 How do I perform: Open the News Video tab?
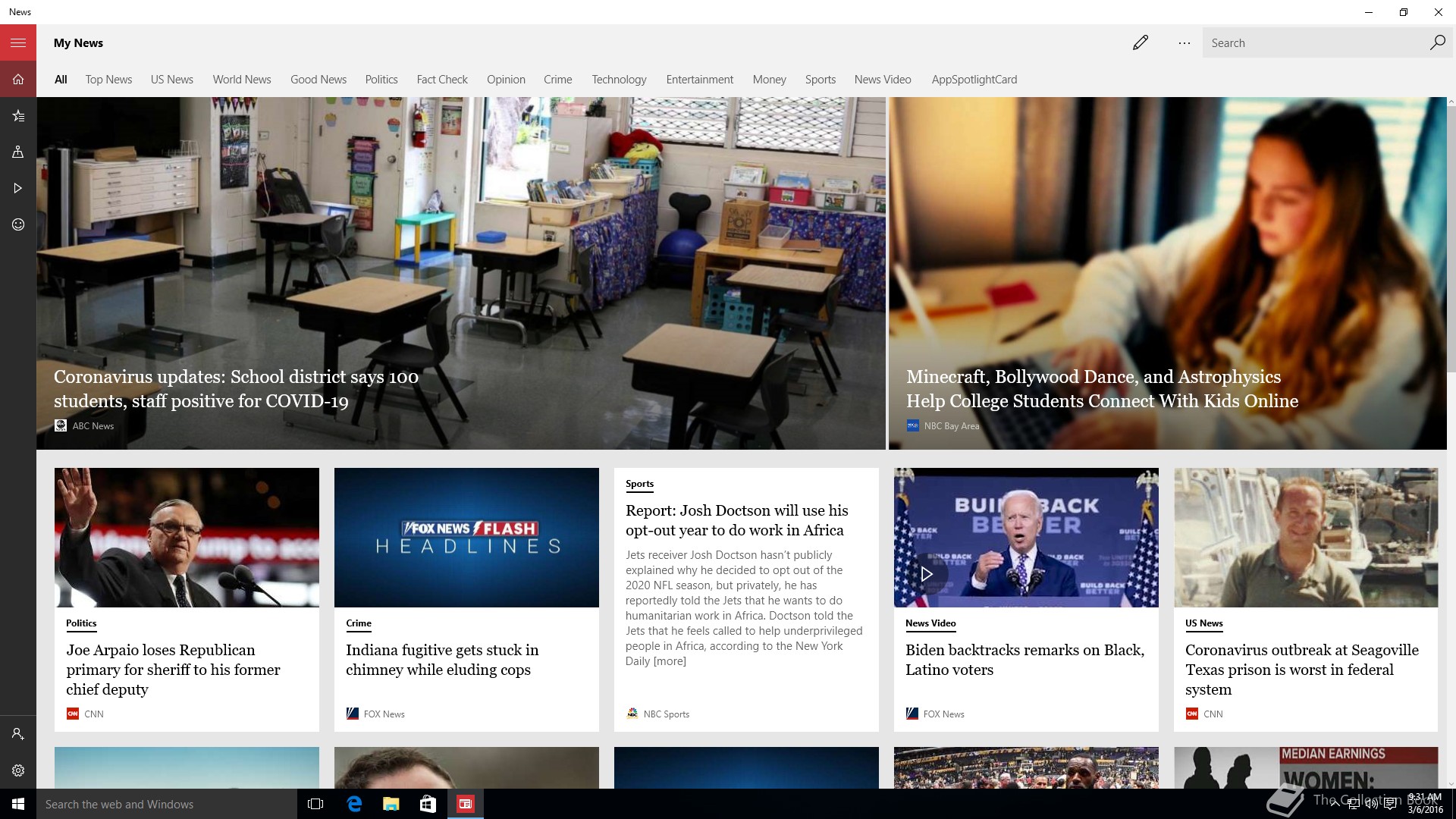tap(883, 80)
